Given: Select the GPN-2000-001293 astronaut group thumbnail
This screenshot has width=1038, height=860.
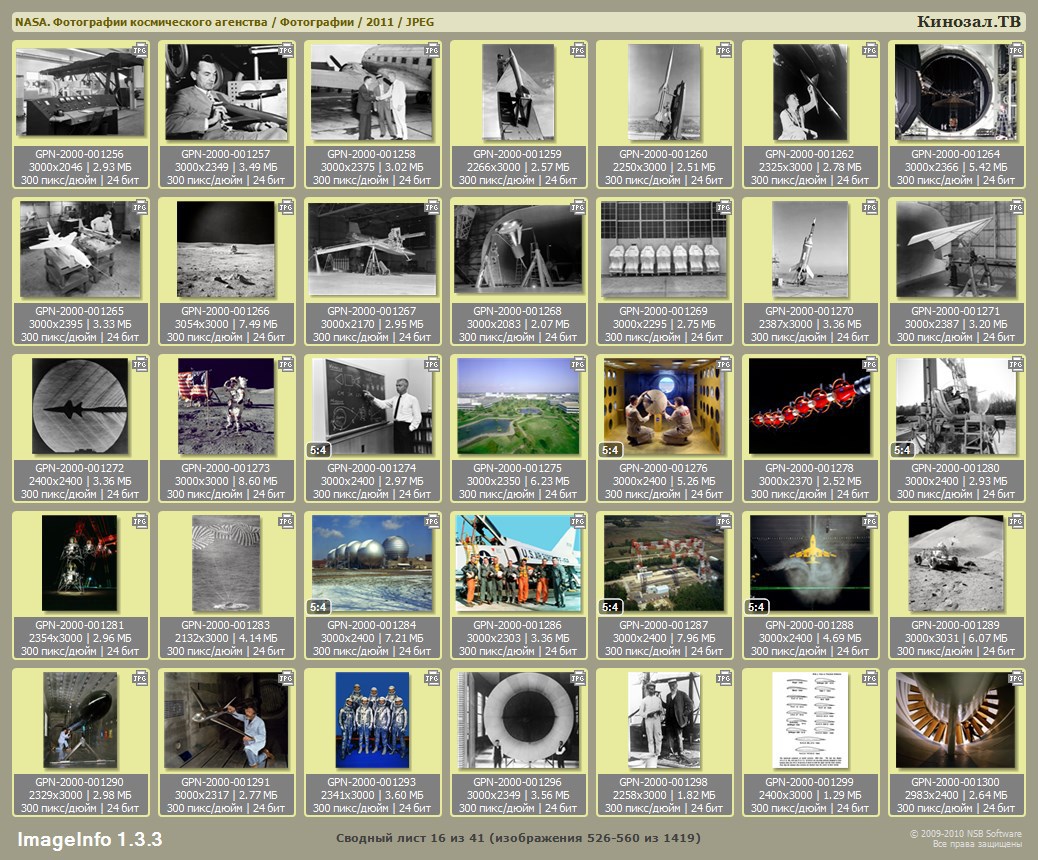Looking at the screenshot, I should click(x=370, y=720).
